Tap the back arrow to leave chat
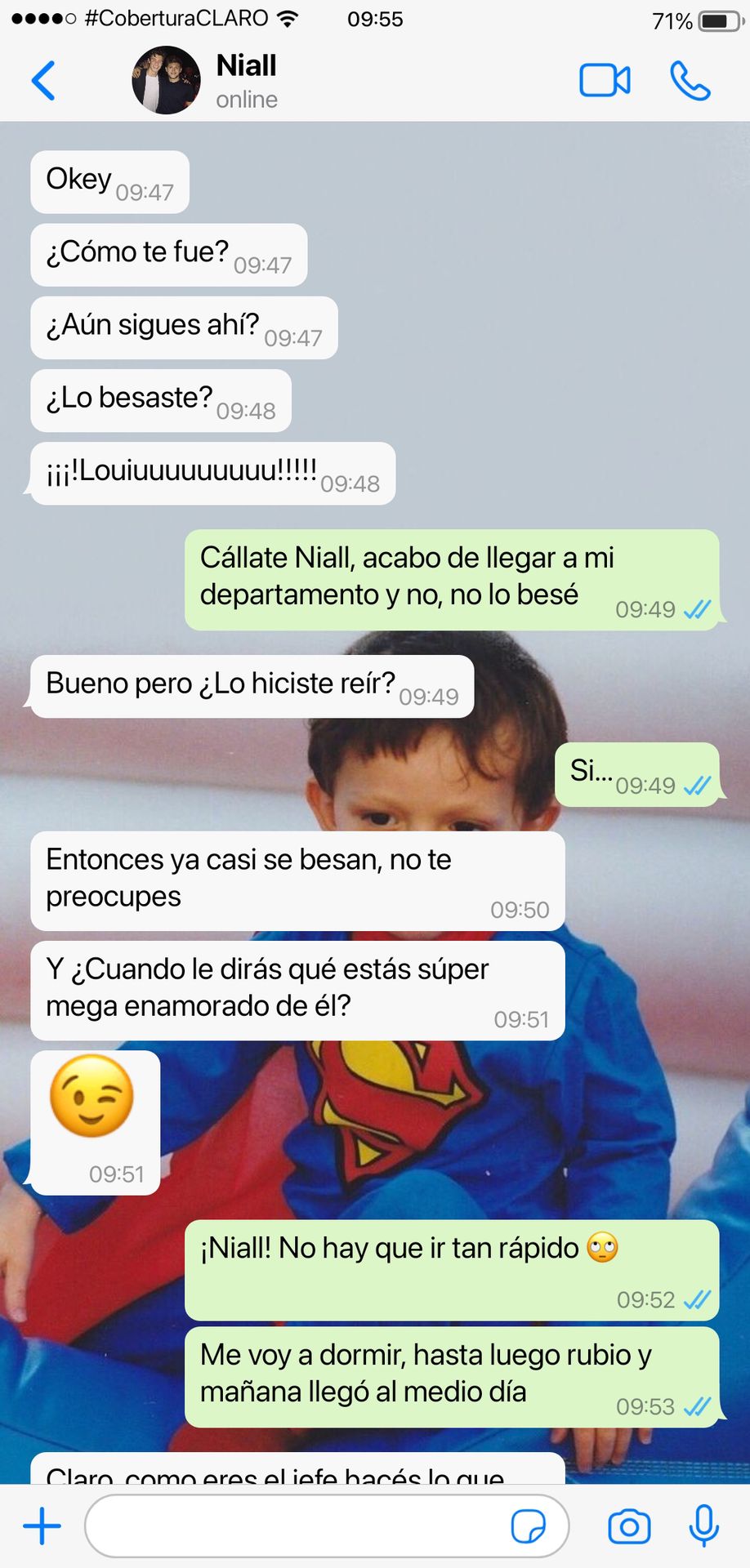Image resolution: width=750 pixels, height=1568 pixels. tap(43, 81)
